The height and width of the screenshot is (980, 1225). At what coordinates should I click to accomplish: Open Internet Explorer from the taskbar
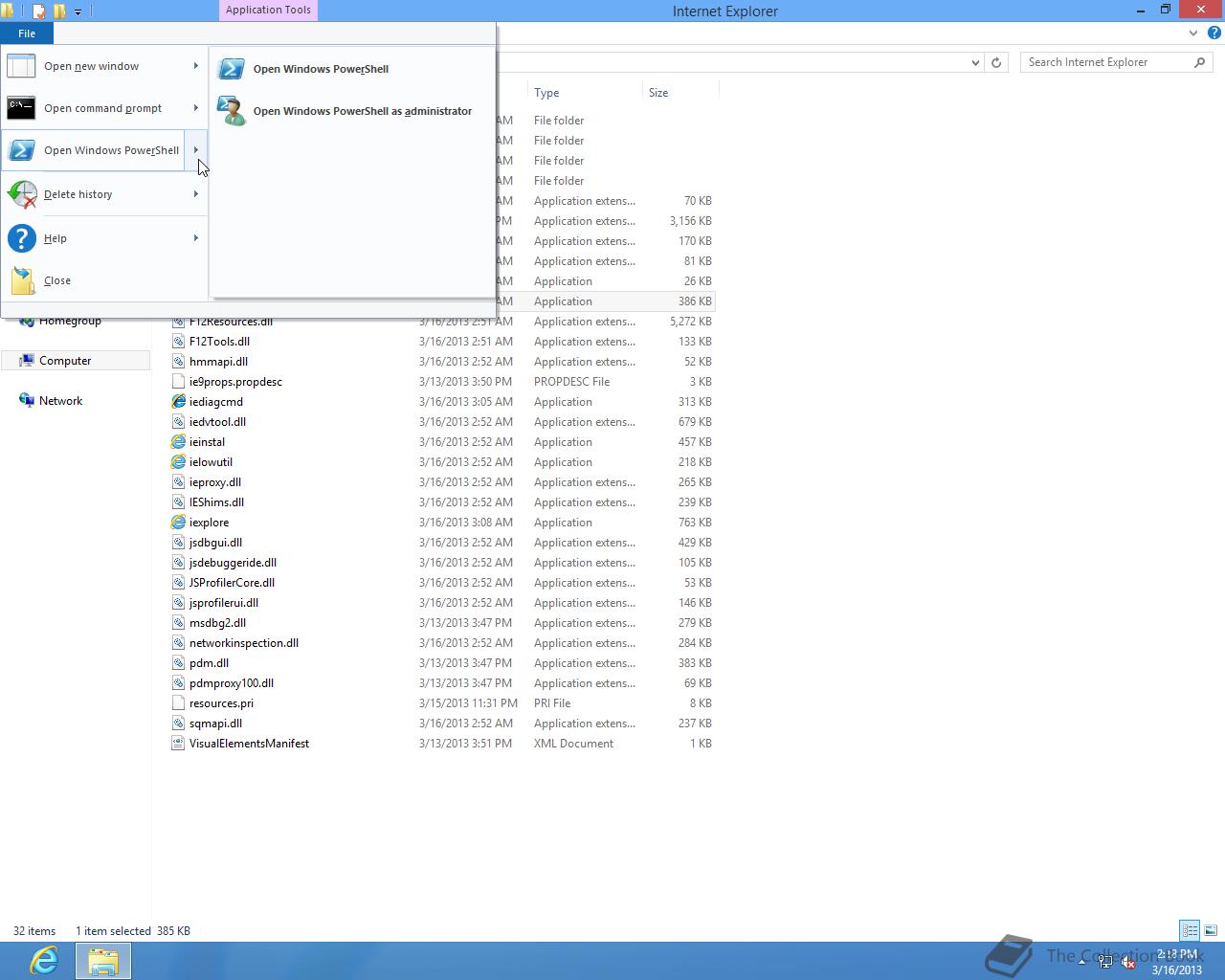point(44,960)
